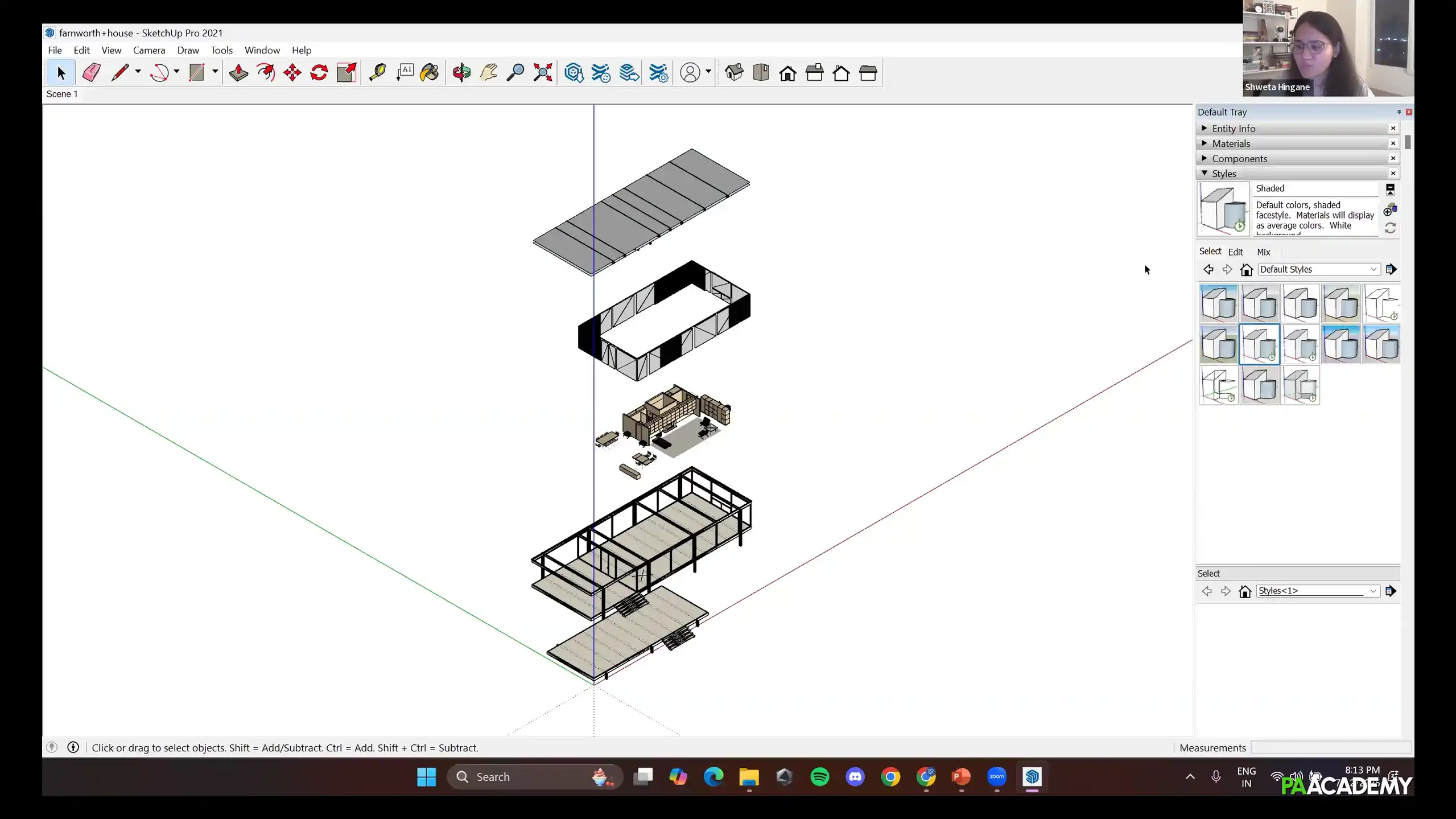Switch to Styles Edit tab
The image size is (1456, 819).
point(1235,252)
